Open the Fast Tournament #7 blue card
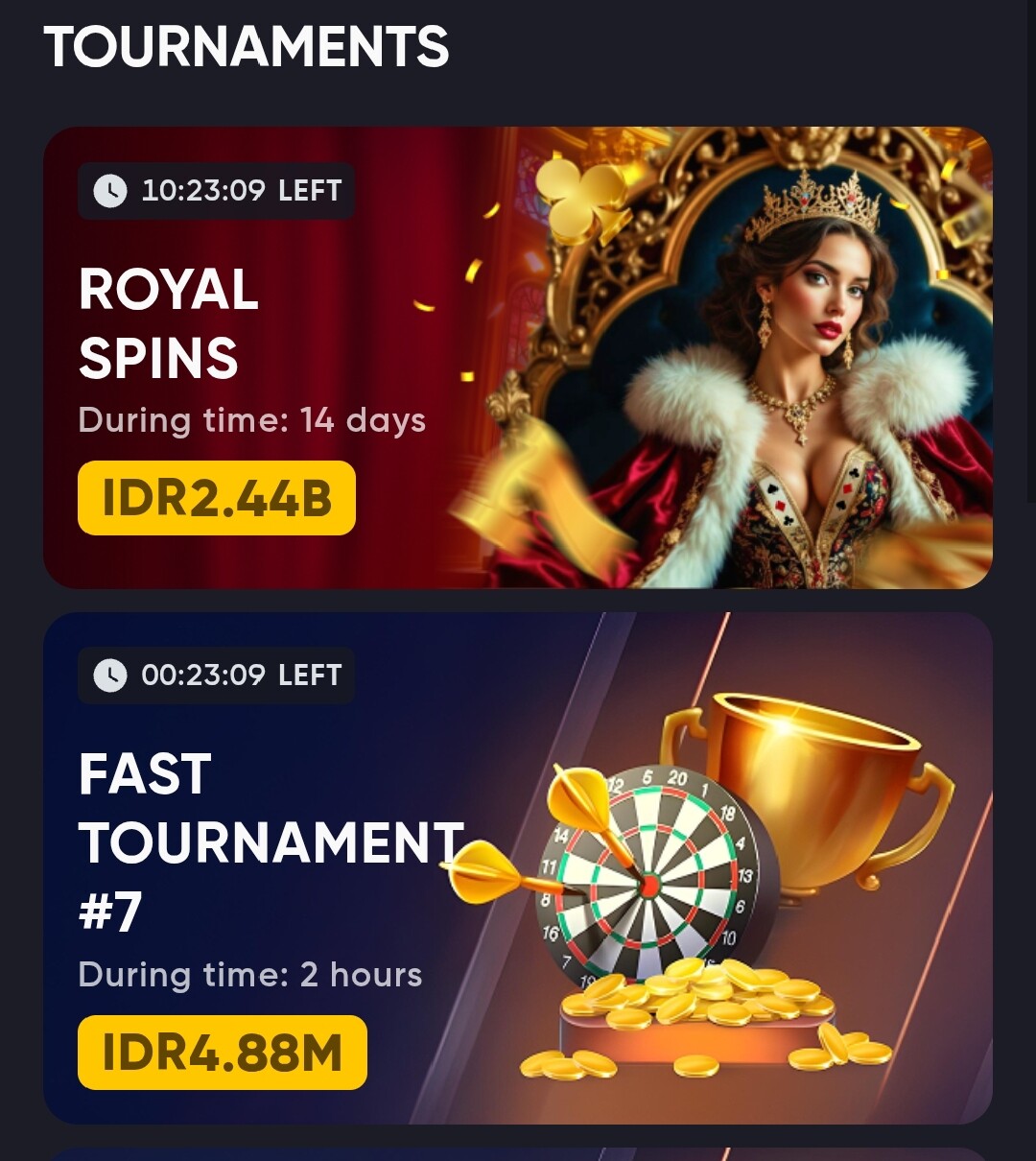This screenshot has width=1036, height=1161. point(518,868)
